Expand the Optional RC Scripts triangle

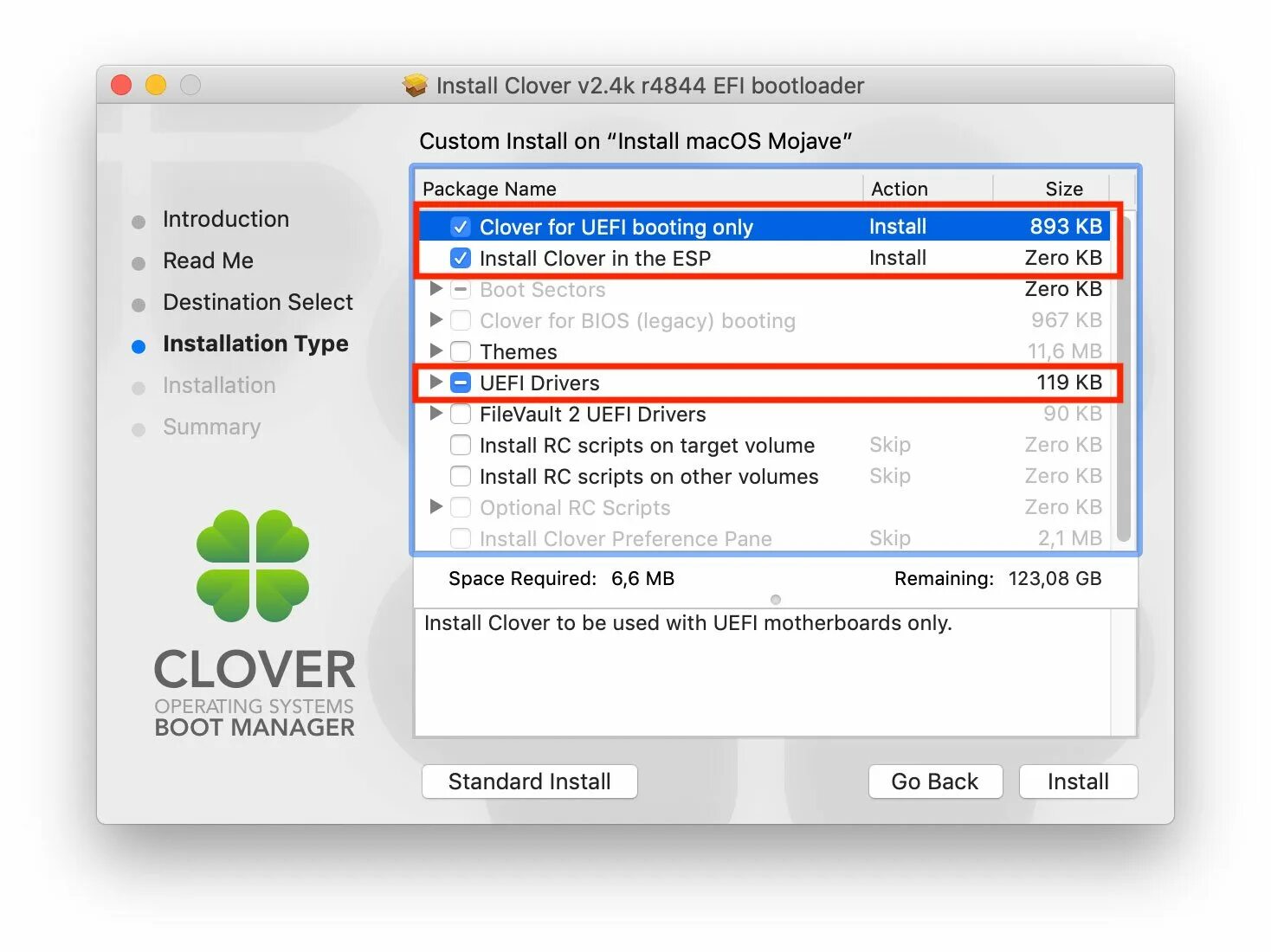coord(436,506)
